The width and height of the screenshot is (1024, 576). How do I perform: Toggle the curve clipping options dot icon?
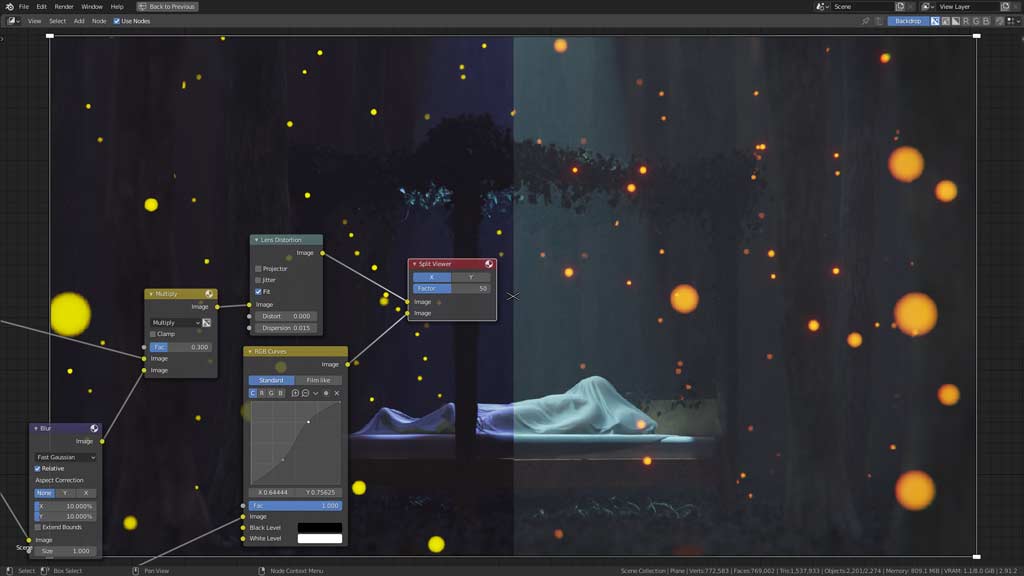(326, 393)
